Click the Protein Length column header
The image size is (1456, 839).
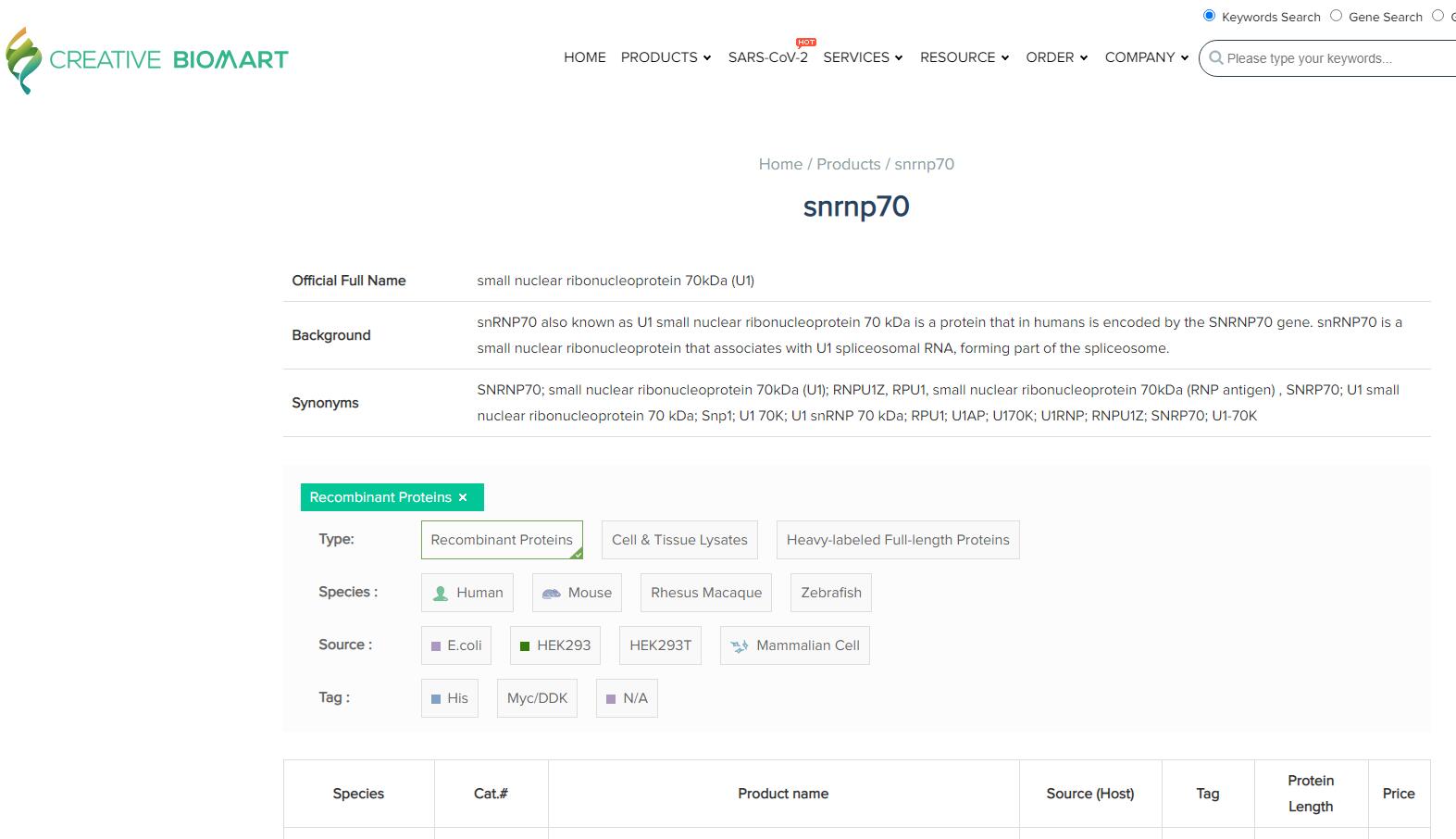click(1311, 794)
